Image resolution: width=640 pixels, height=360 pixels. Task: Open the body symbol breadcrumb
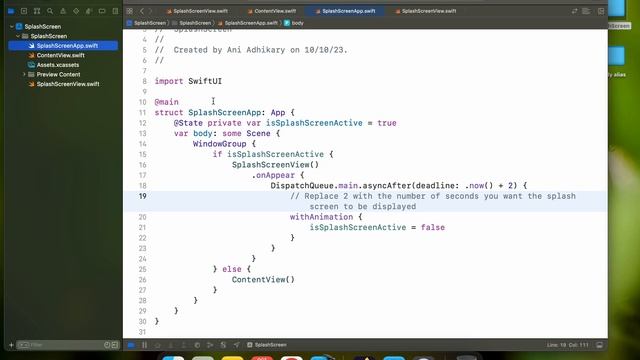pos(294,23)
